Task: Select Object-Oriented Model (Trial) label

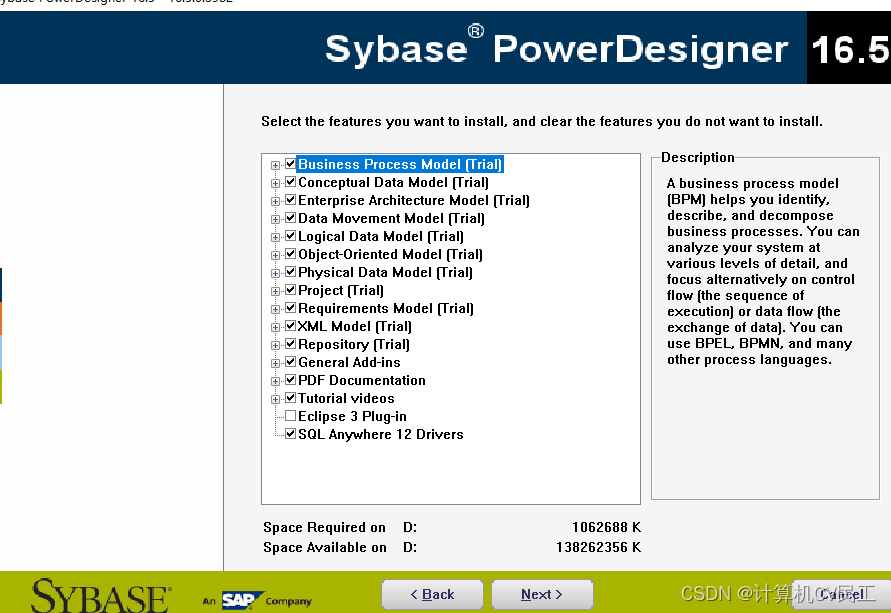Action: point(390,254)
